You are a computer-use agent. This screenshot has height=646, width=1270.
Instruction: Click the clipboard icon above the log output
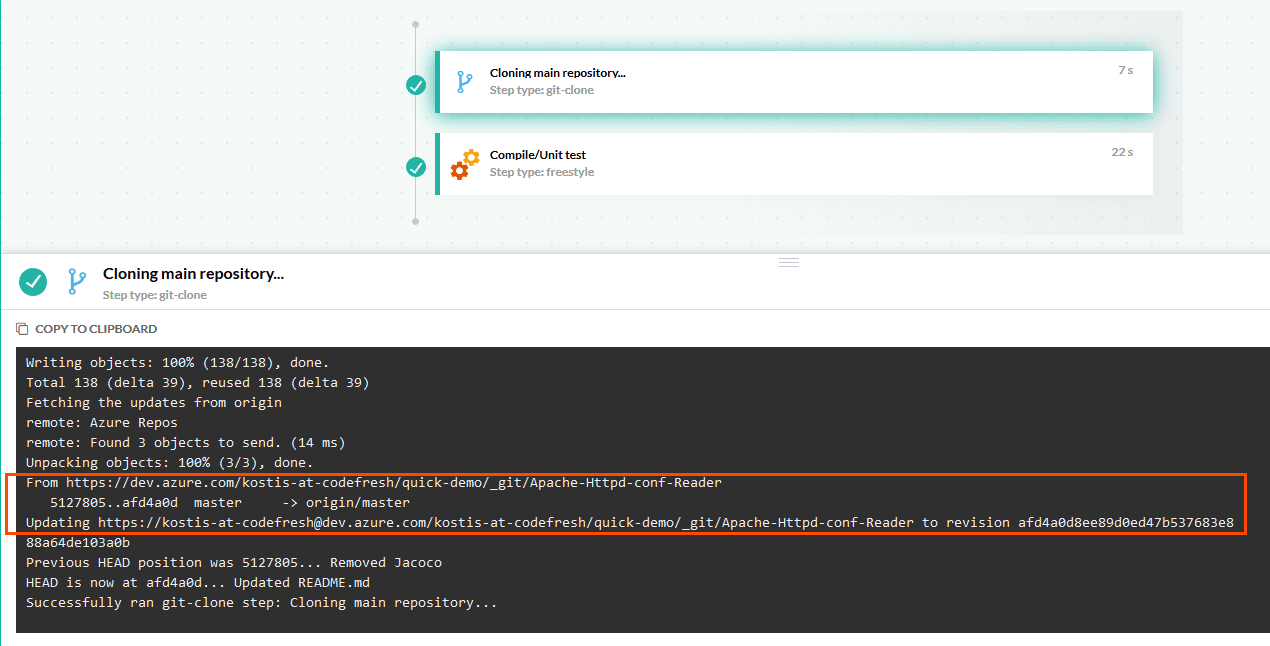tap(22, 329)
